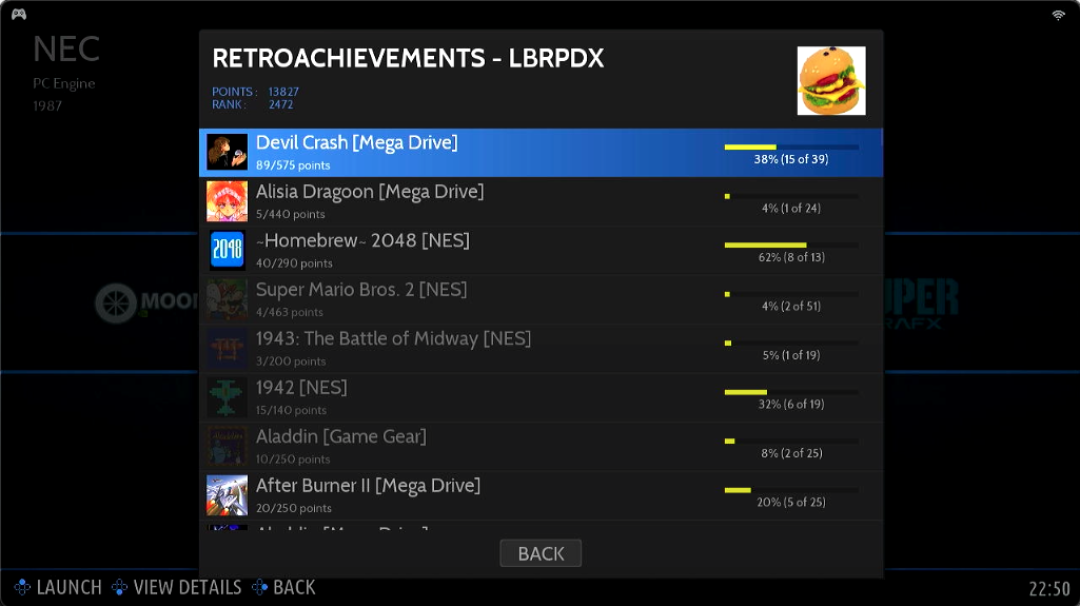Click the 22:50 clock
Viewport: 1080px width, 606px height.
(x=1050, y=589)
